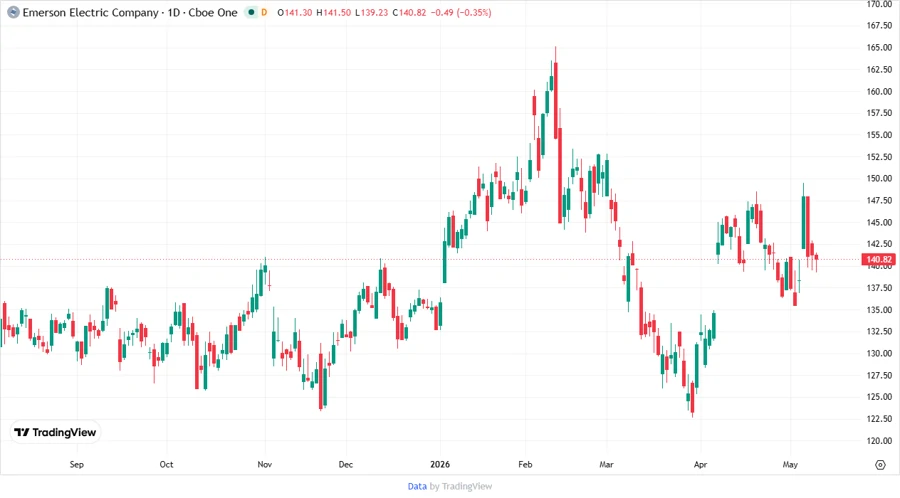Click the 165.00 price axis label

tap(879, 48)
